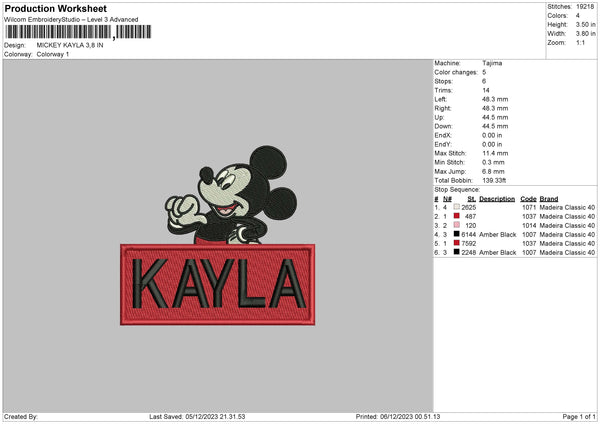Select the 'EndX:' value 0.00 in
Viewport: 600px width, 424px height.
[x=492, y=135]
